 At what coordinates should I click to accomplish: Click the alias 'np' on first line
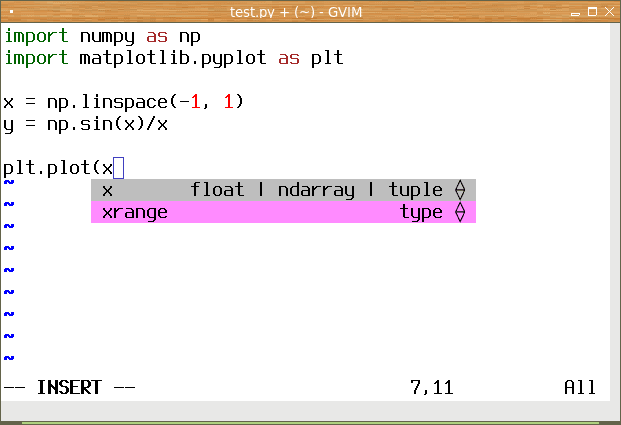(x=190, y=38)
